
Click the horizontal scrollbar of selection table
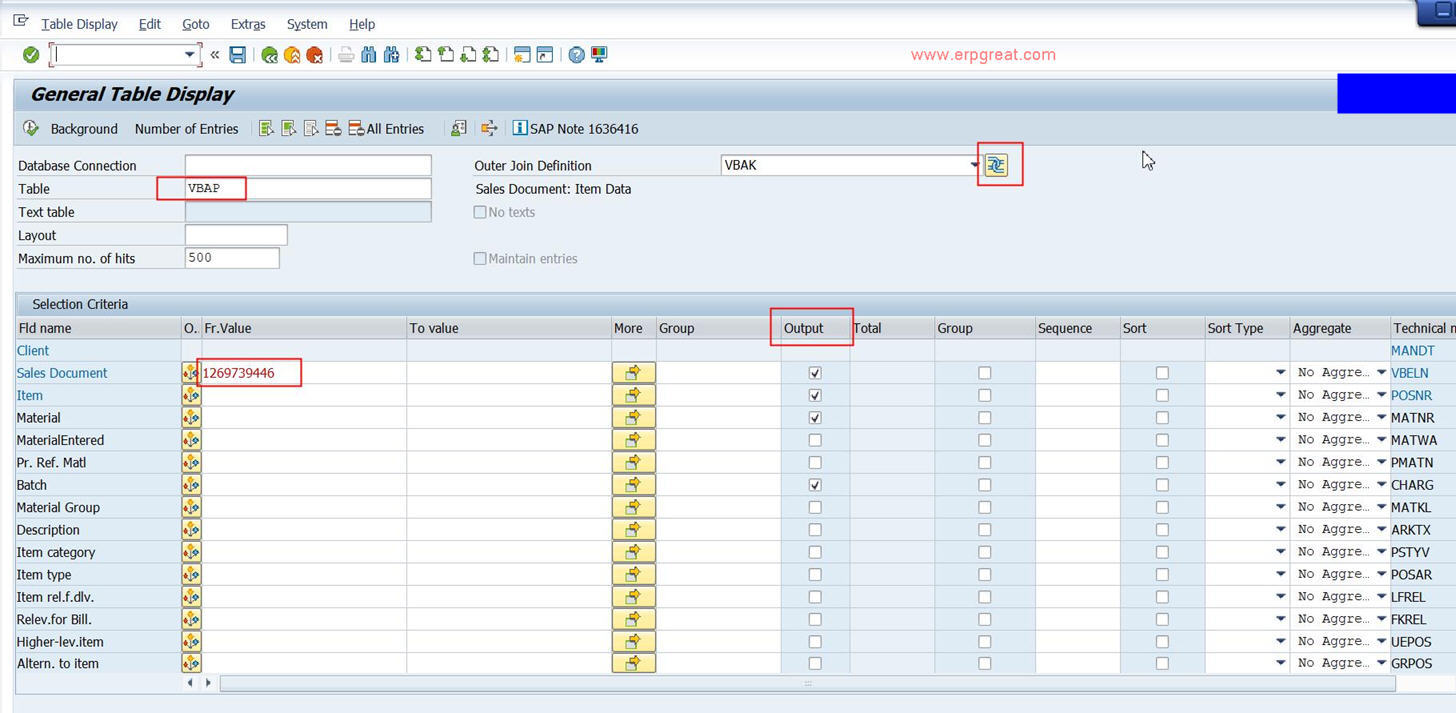point(807,683)
